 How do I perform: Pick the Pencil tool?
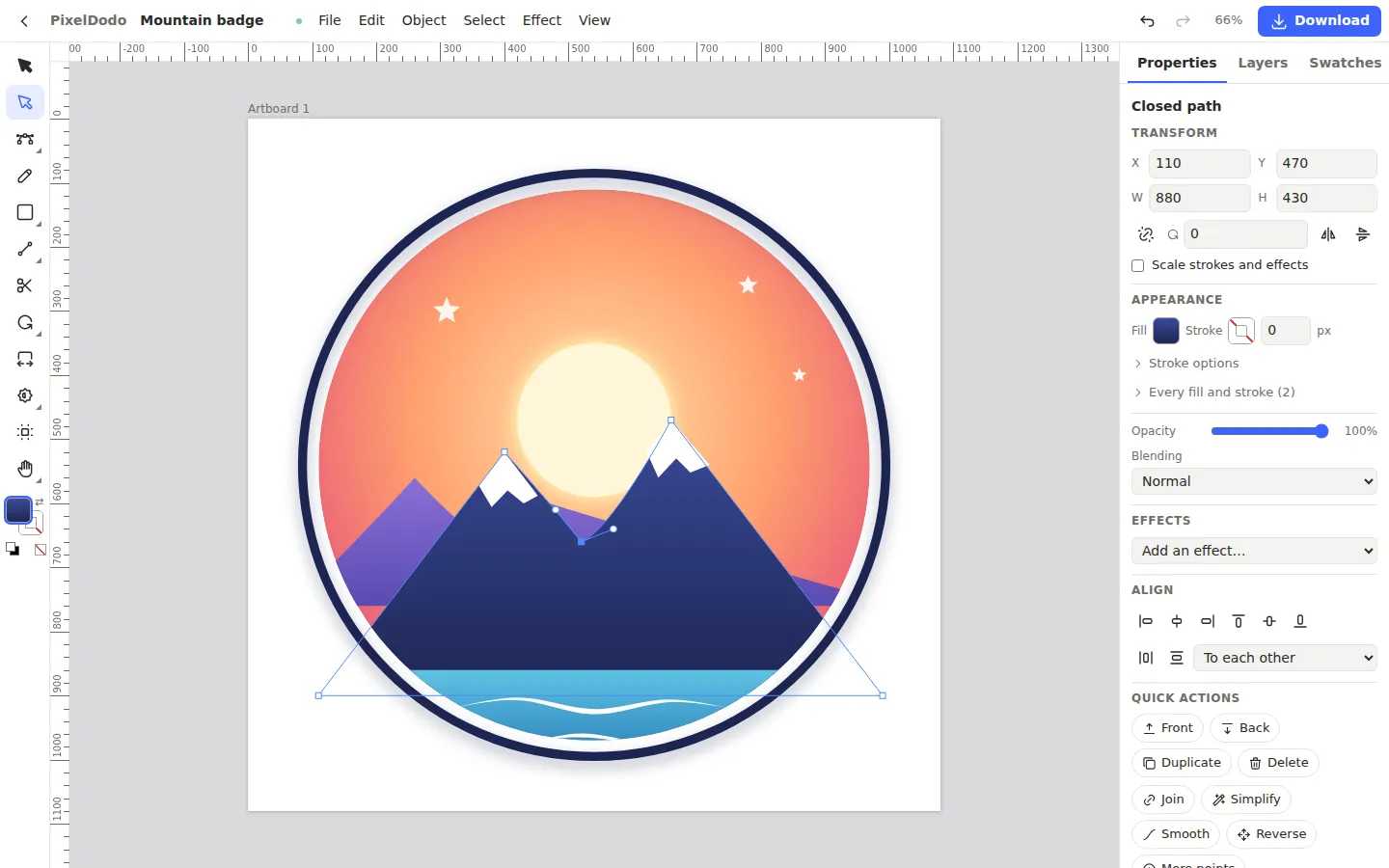(x=25, y=176)
